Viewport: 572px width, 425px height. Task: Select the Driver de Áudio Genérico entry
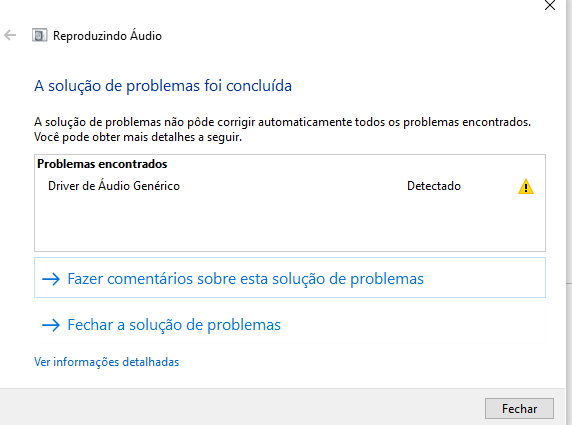(x=114, y=186)
